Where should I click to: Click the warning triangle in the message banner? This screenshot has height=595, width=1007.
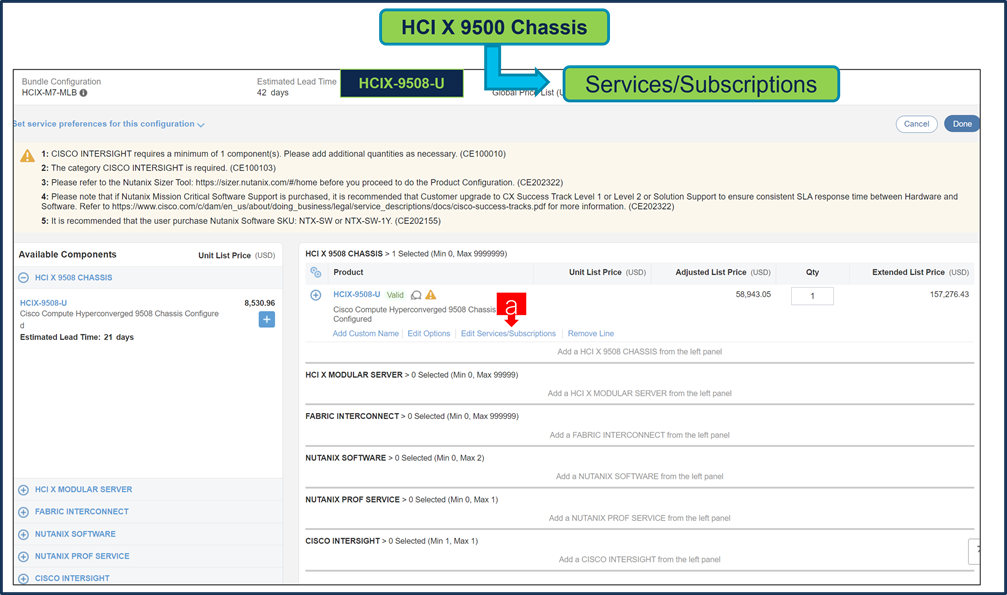click(27, 155)
